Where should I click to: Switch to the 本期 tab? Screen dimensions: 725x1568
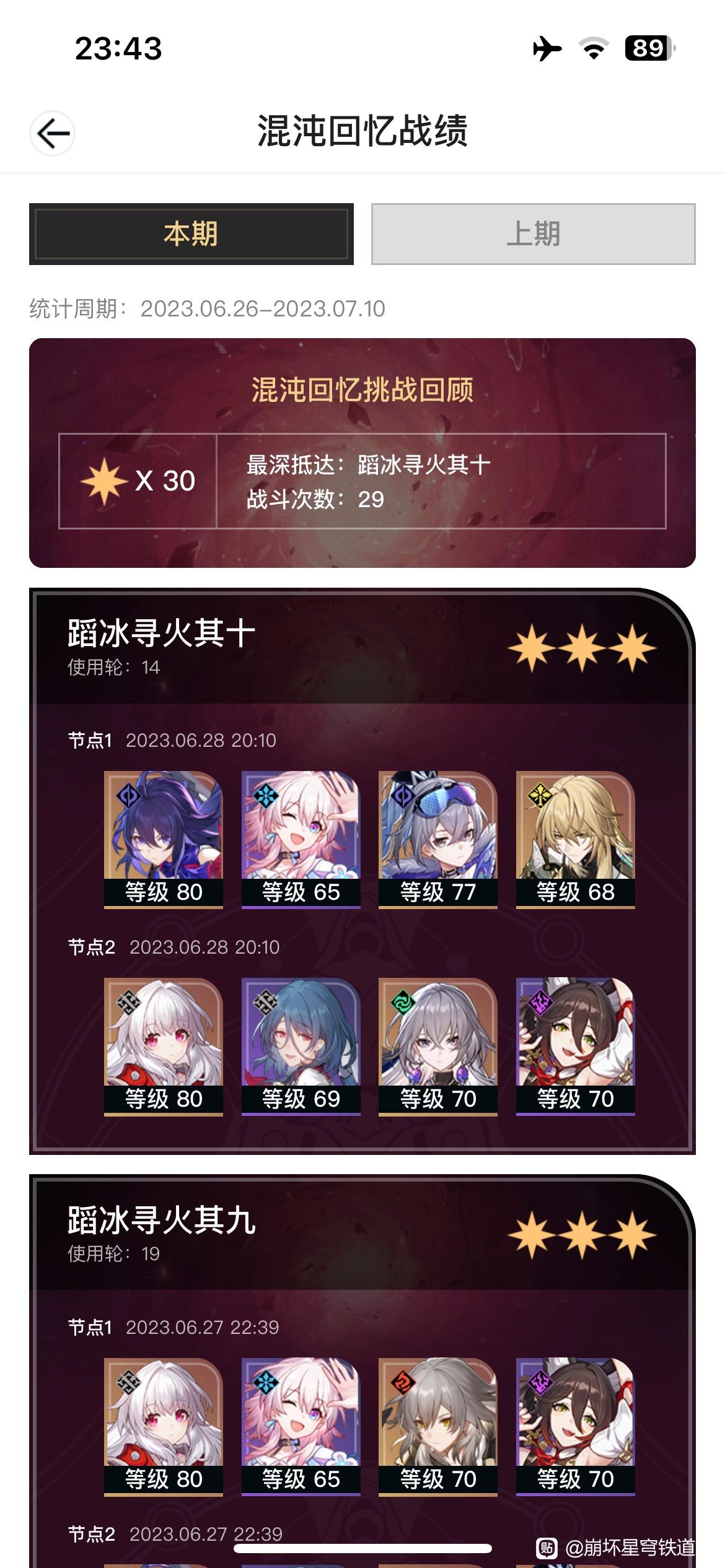point(191,234)
